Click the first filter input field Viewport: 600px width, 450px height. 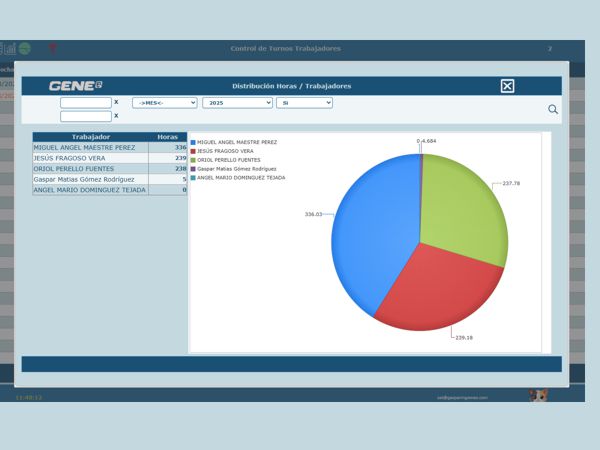pyautogui.click(x=85, y=102)
